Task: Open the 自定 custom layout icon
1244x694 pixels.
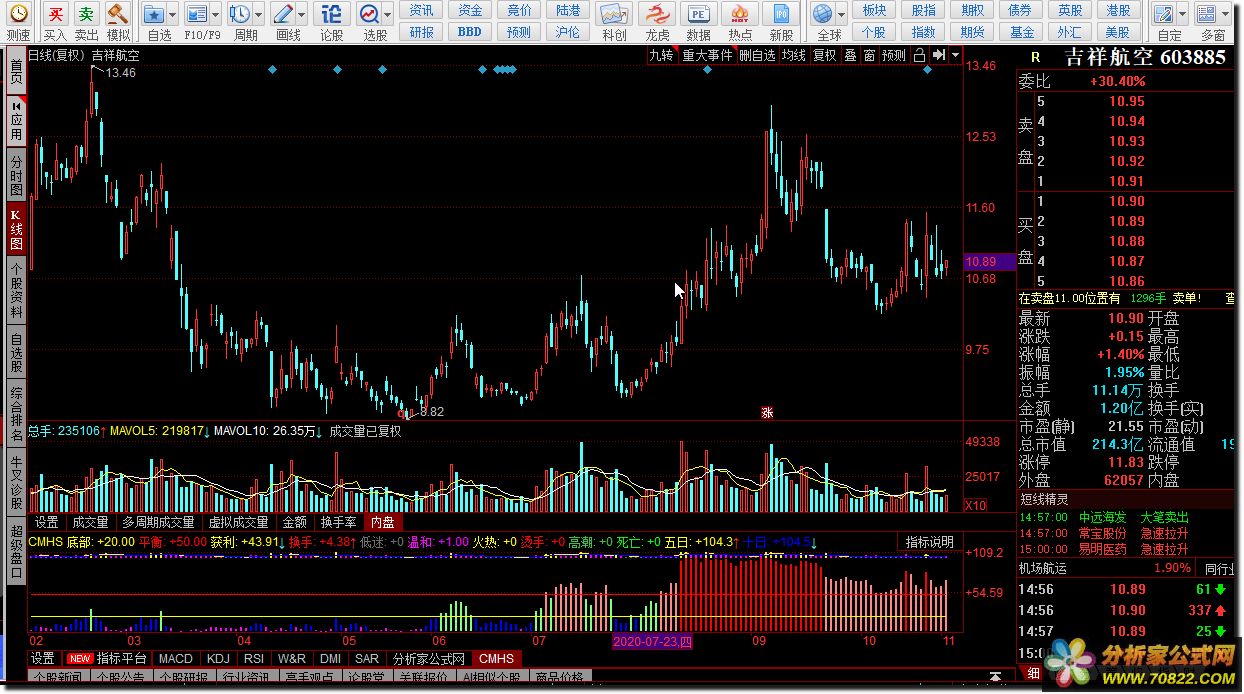Action: [x=1164, y=14]
